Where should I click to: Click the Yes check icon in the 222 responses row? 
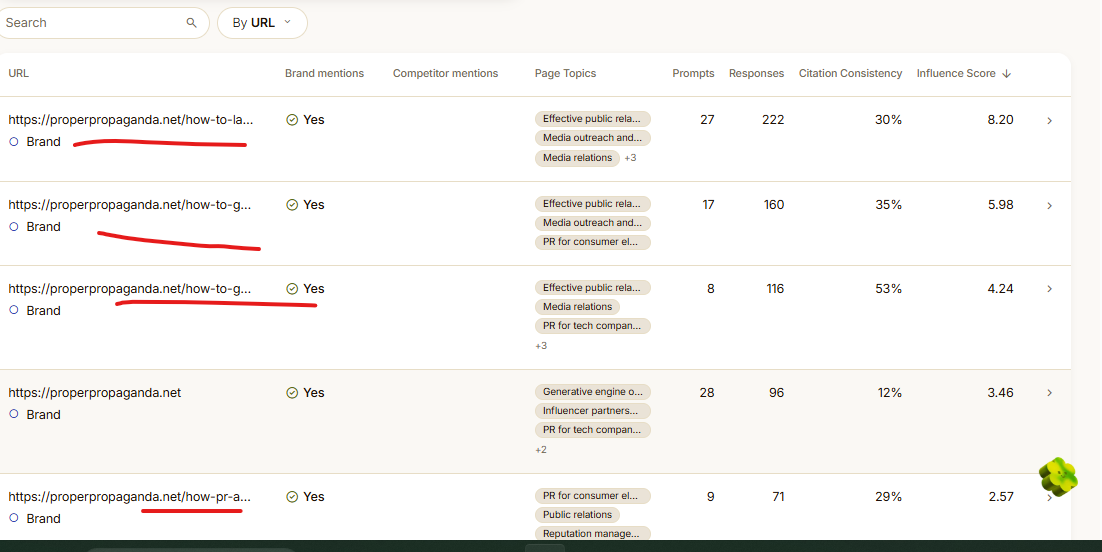(292, 120)
